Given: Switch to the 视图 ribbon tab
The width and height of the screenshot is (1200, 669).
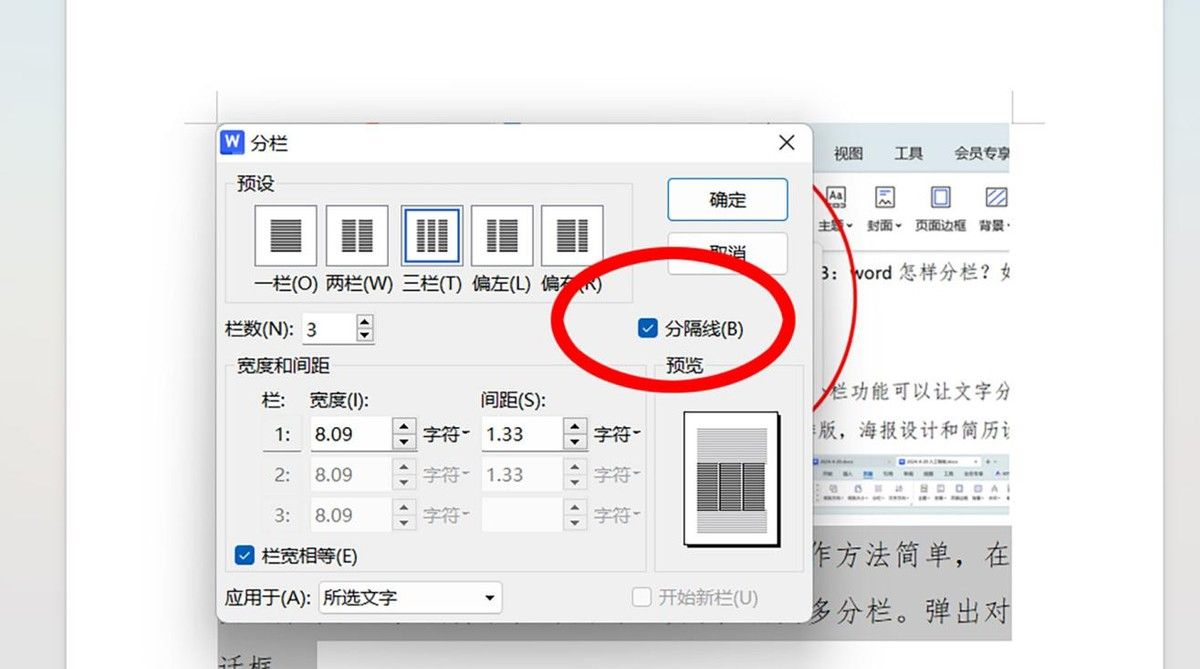Looking at the screenshot, I should click(x=849, y=154).
